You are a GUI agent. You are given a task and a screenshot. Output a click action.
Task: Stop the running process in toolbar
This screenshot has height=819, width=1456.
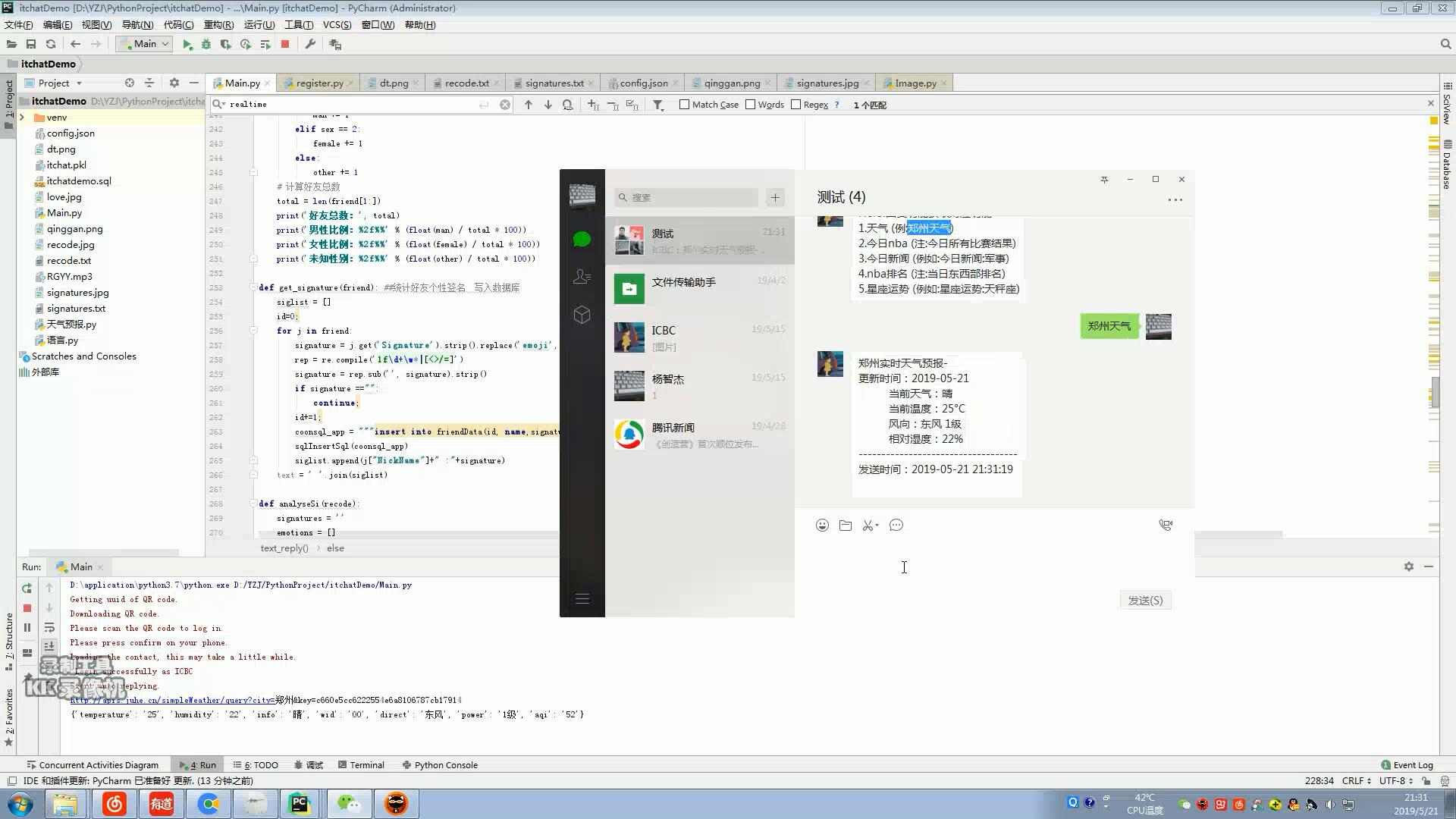pyautogui.click(x=285, y=45)
